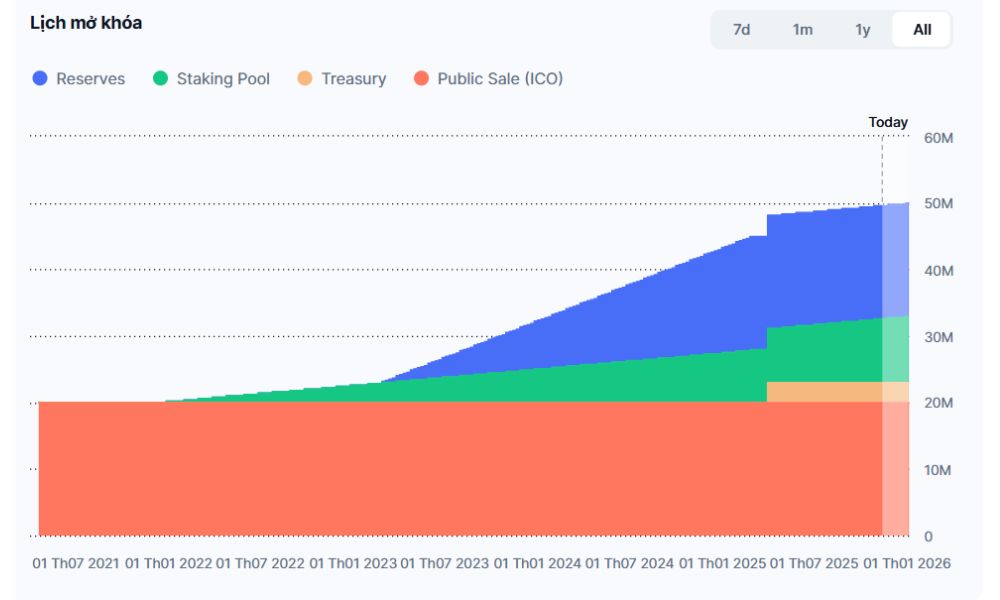Click the orange Treasury block in chart

pyautogui.click(x=822, y=392)
